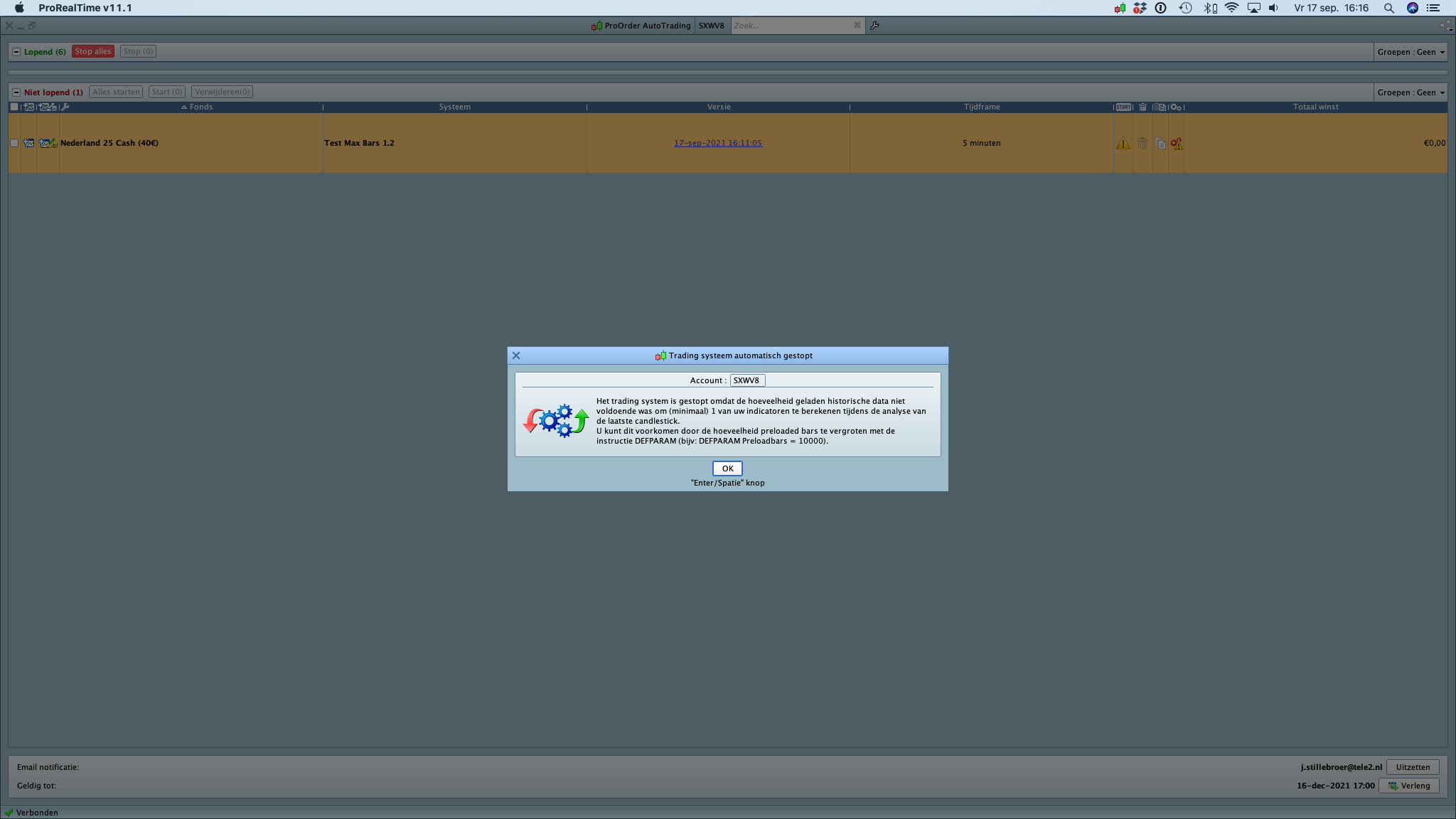This screenshot has height=819, width=1456.
Task: Open the macOS Spotlight search icon
Action: pos(1388,8)
